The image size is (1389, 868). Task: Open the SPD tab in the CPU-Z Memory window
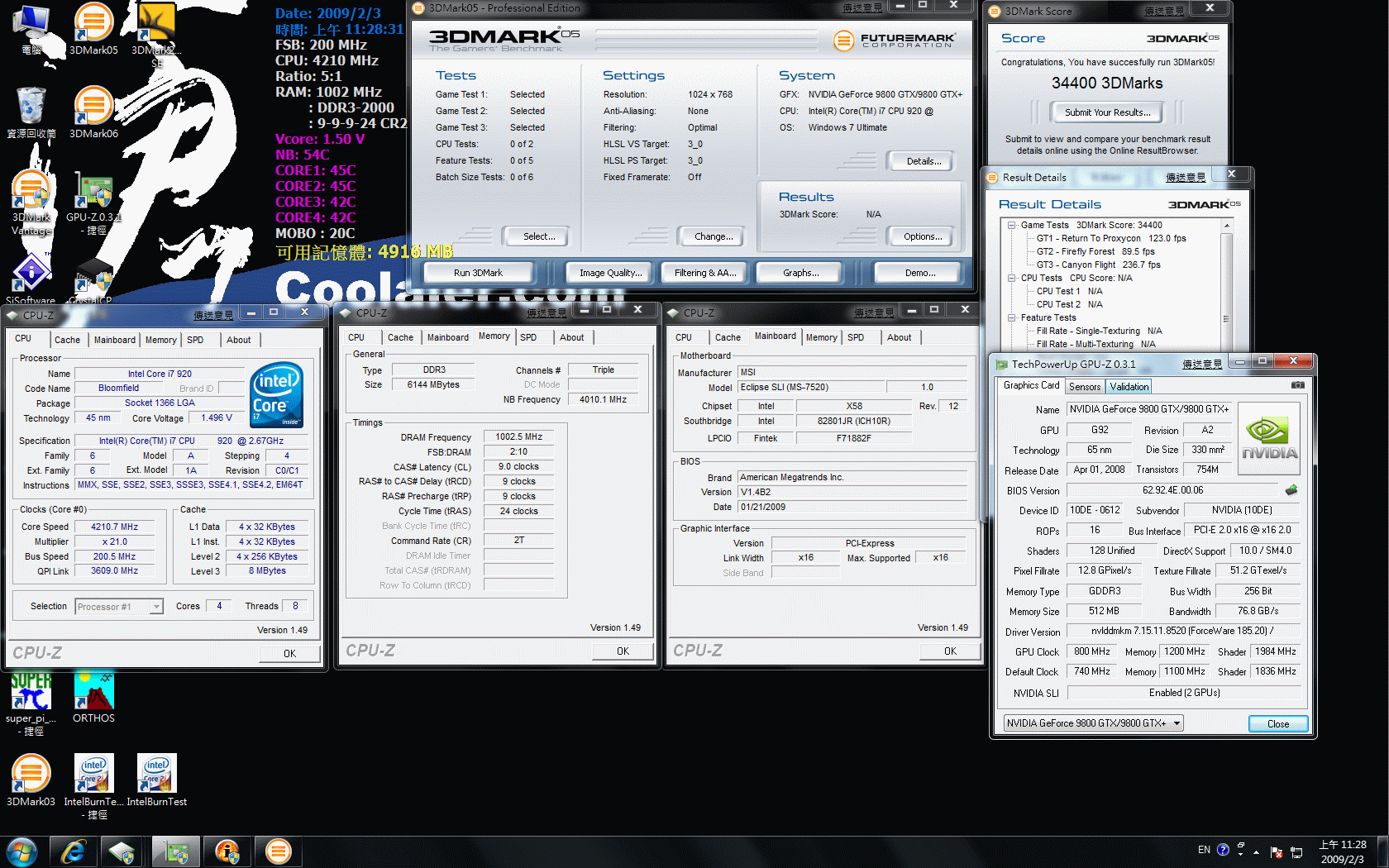(x=528, y=337)
